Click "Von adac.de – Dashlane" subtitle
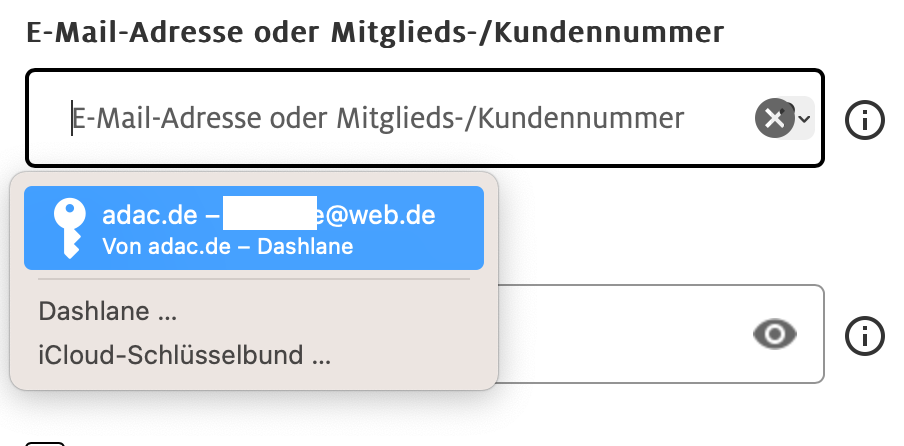Image resolution: width=904 pixels, height=446 pixels. [227, 246]
